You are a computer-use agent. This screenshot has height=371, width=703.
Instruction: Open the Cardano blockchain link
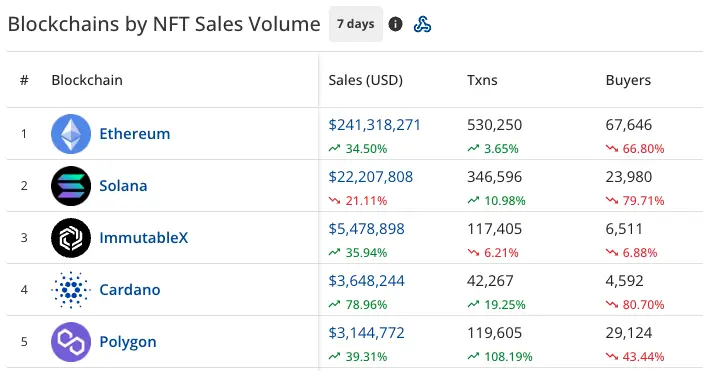click(130, 290)
